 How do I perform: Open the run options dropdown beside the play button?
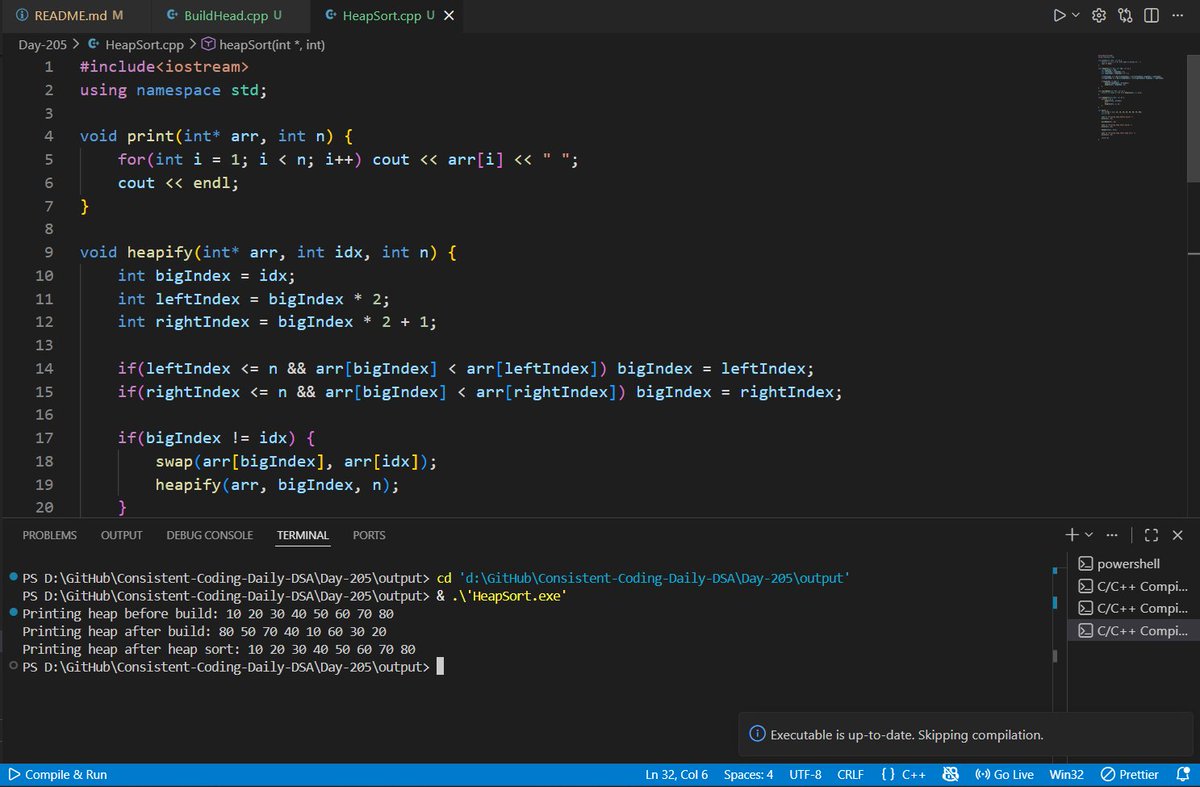click(x=1076, y=15)
